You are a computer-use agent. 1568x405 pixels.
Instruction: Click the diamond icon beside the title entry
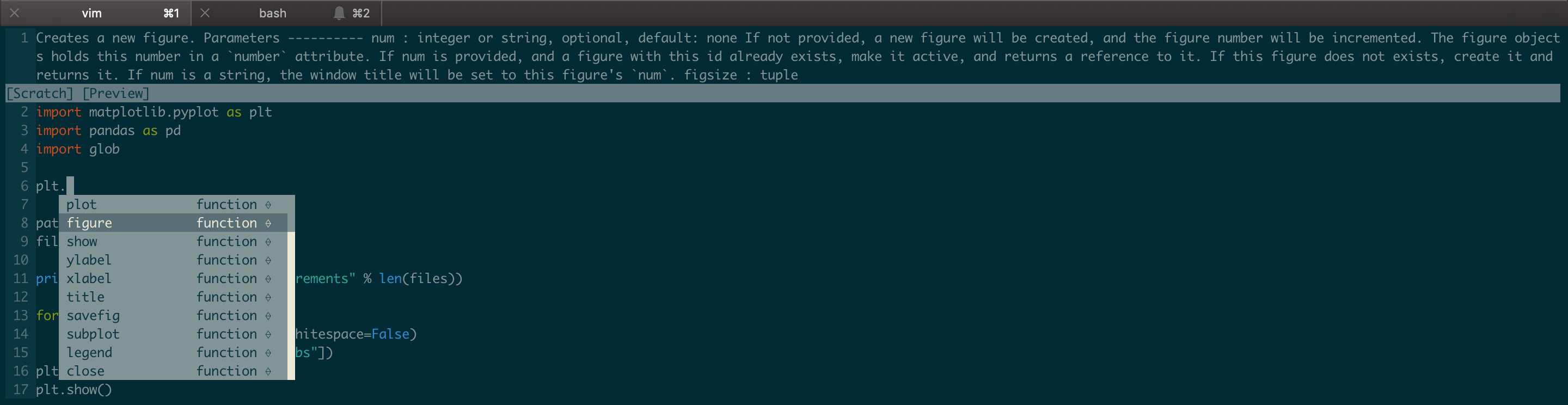(268, 297)
